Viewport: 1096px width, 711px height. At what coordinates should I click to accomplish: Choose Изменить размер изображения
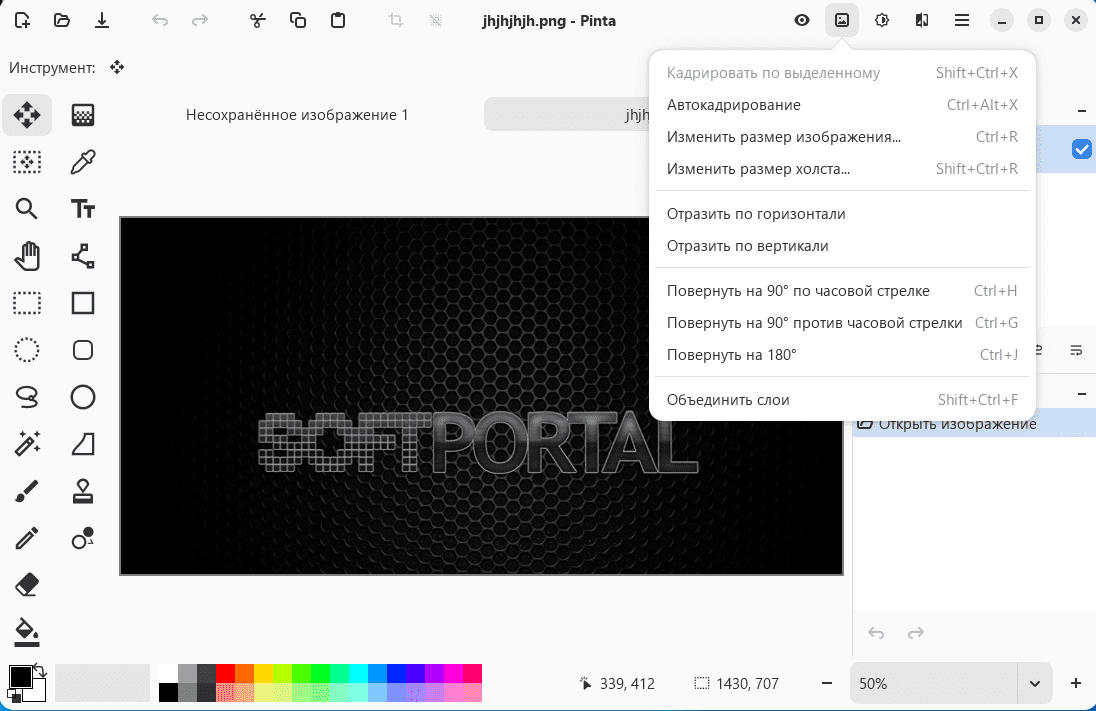coord(842,137)
